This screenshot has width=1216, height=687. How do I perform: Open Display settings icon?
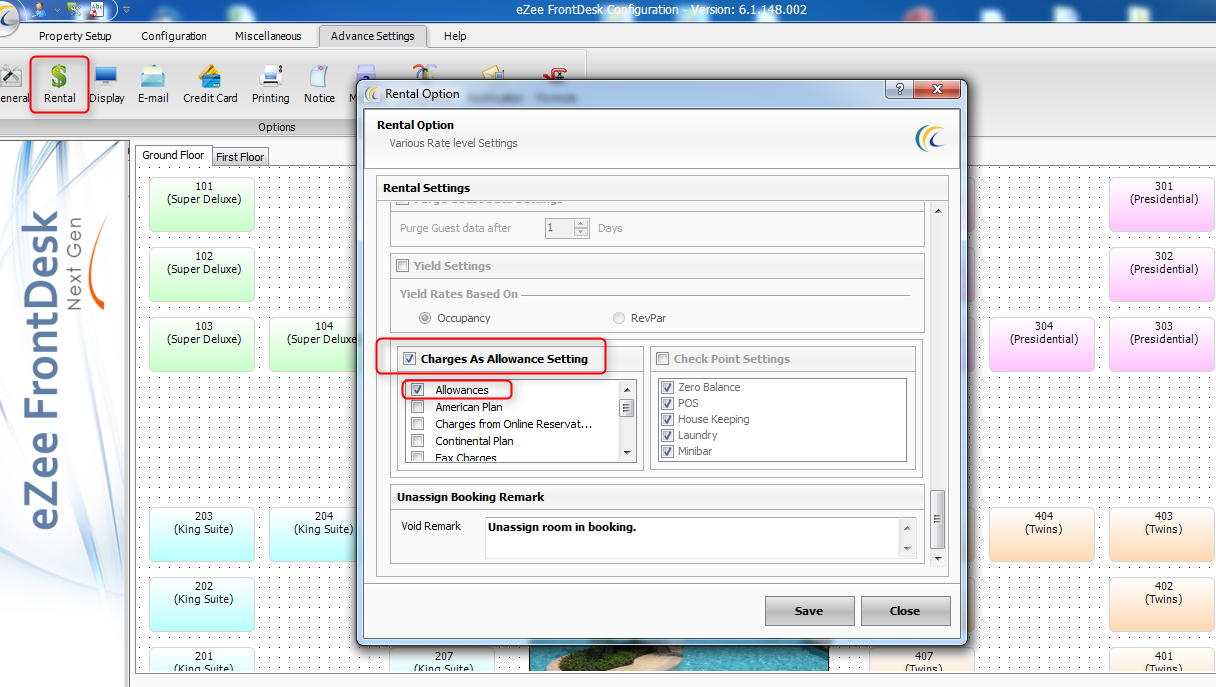click(x=106, y=84)
